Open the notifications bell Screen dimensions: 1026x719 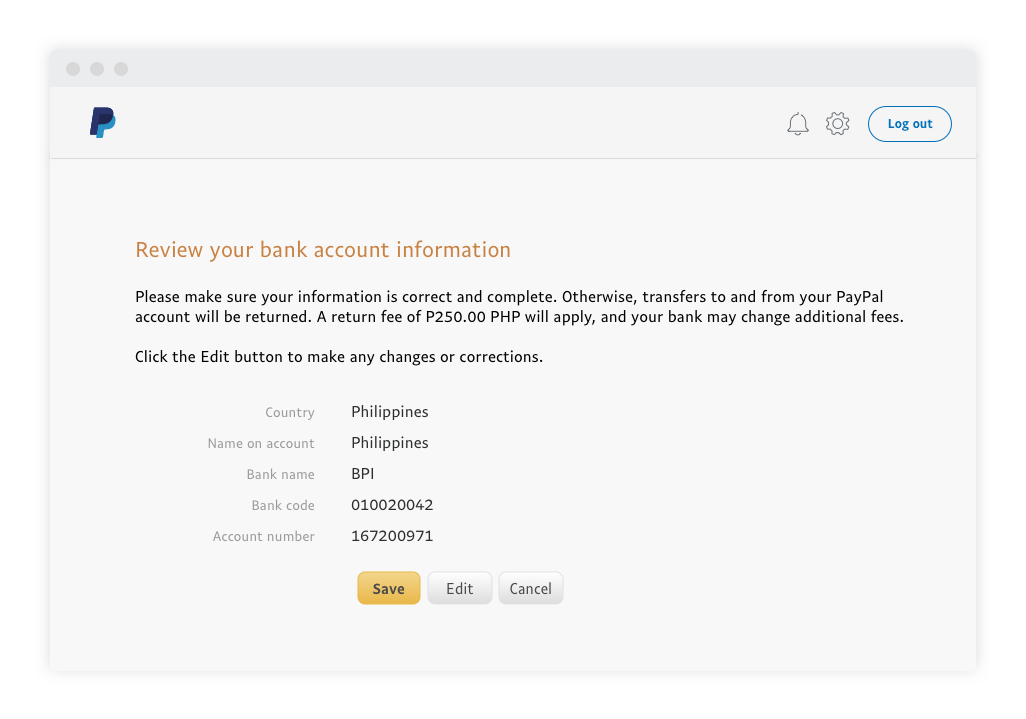tap(797, 124)
